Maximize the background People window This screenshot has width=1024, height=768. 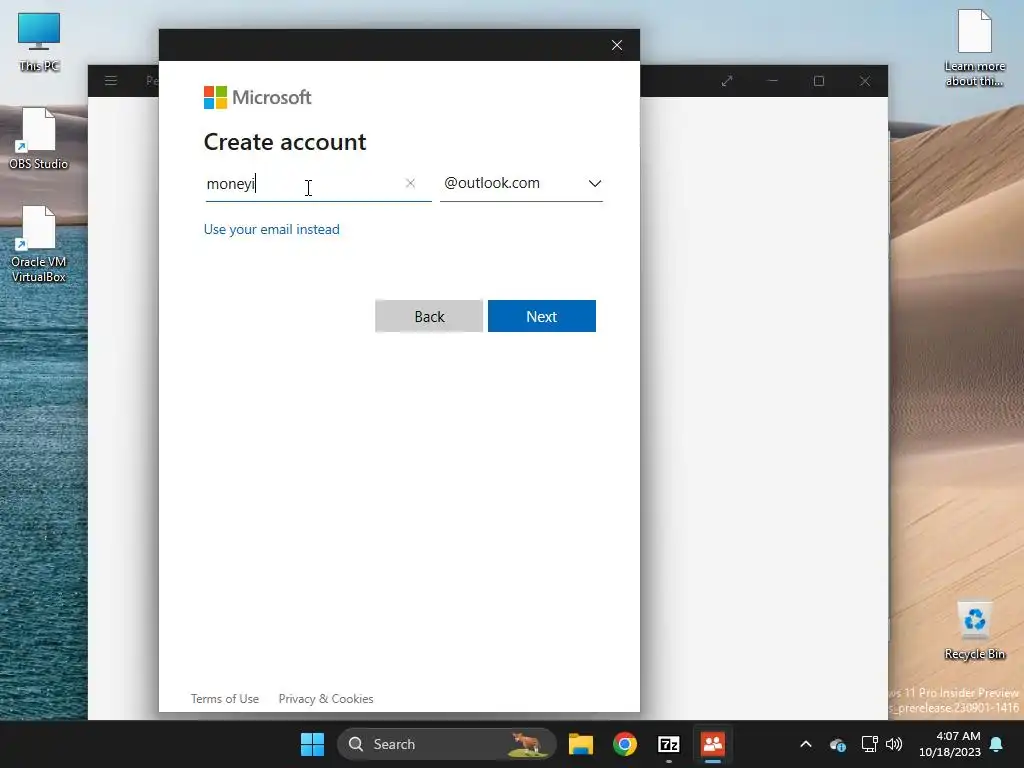819,81
